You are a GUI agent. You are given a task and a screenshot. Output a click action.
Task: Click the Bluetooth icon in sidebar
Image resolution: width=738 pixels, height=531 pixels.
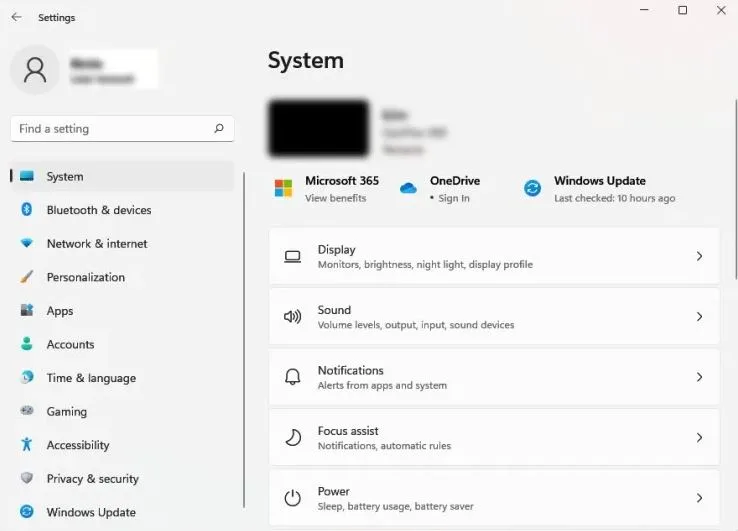tap(27, 209)
